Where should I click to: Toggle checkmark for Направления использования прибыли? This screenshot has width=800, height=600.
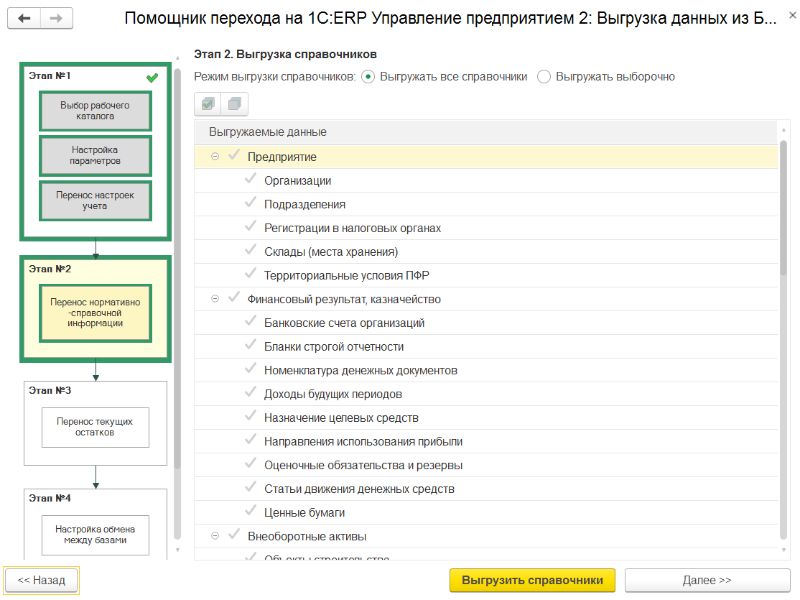pos(251,440)
